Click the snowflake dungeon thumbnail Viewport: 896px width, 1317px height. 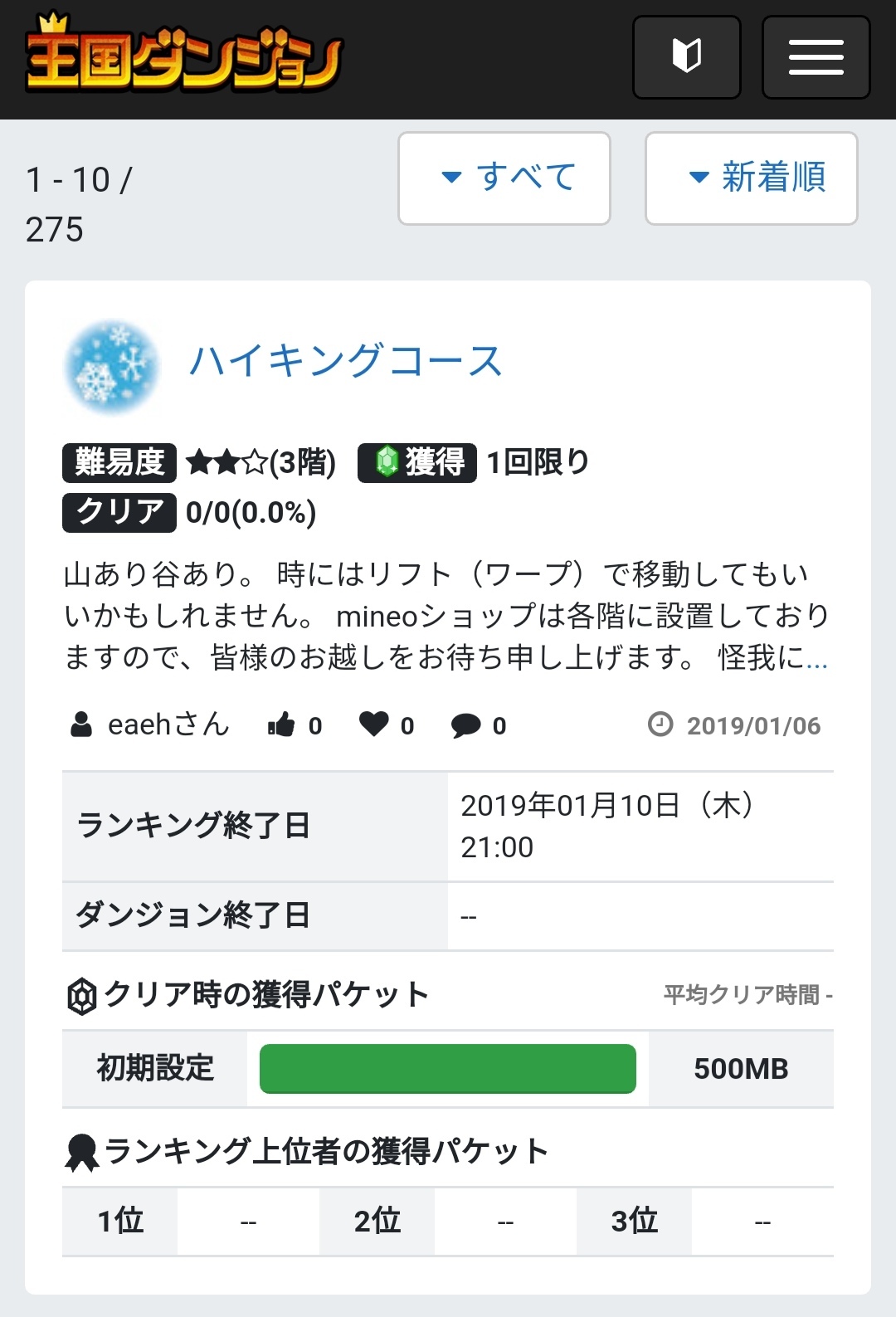112,367
